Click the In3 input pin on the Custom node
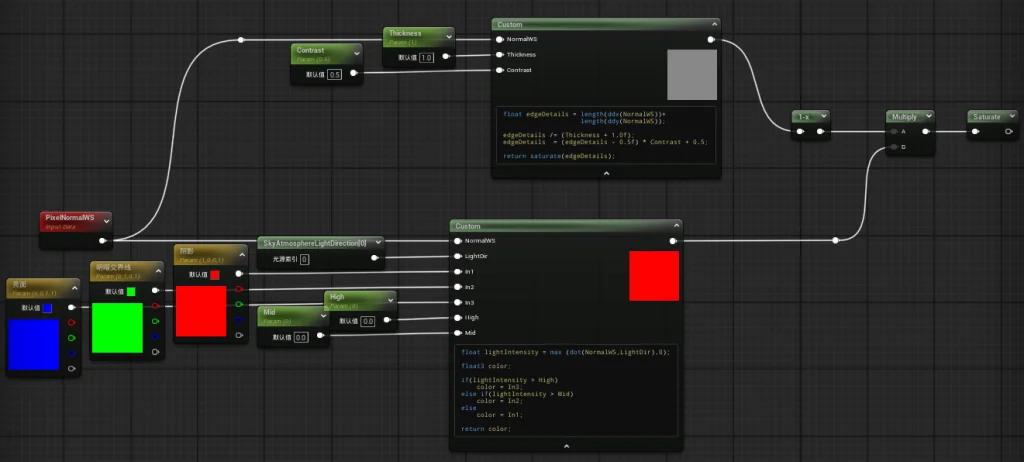This screenshot has height=462, width=1024. (x=458, y=303)
